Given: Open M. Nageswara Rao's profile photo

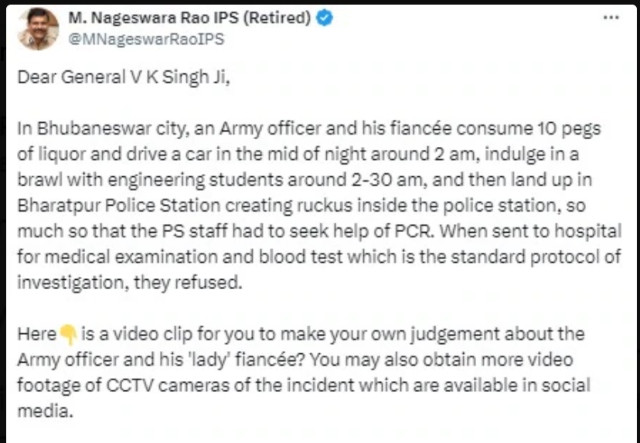Looking at the screenshot, I should pyautogui.click(x=38, y=29).
